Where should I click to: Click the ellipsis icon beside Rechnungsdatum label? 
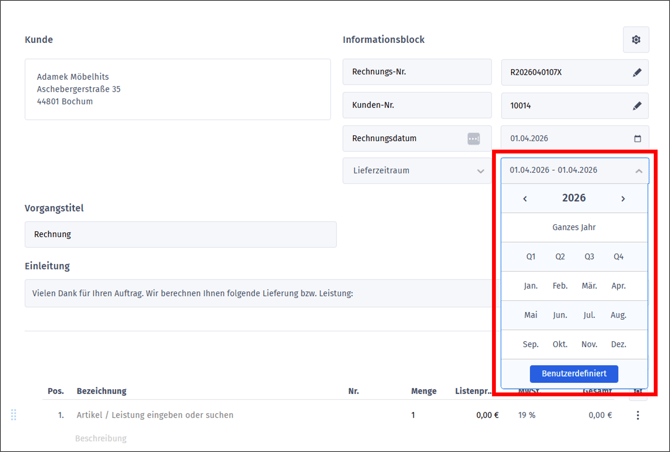474,139
